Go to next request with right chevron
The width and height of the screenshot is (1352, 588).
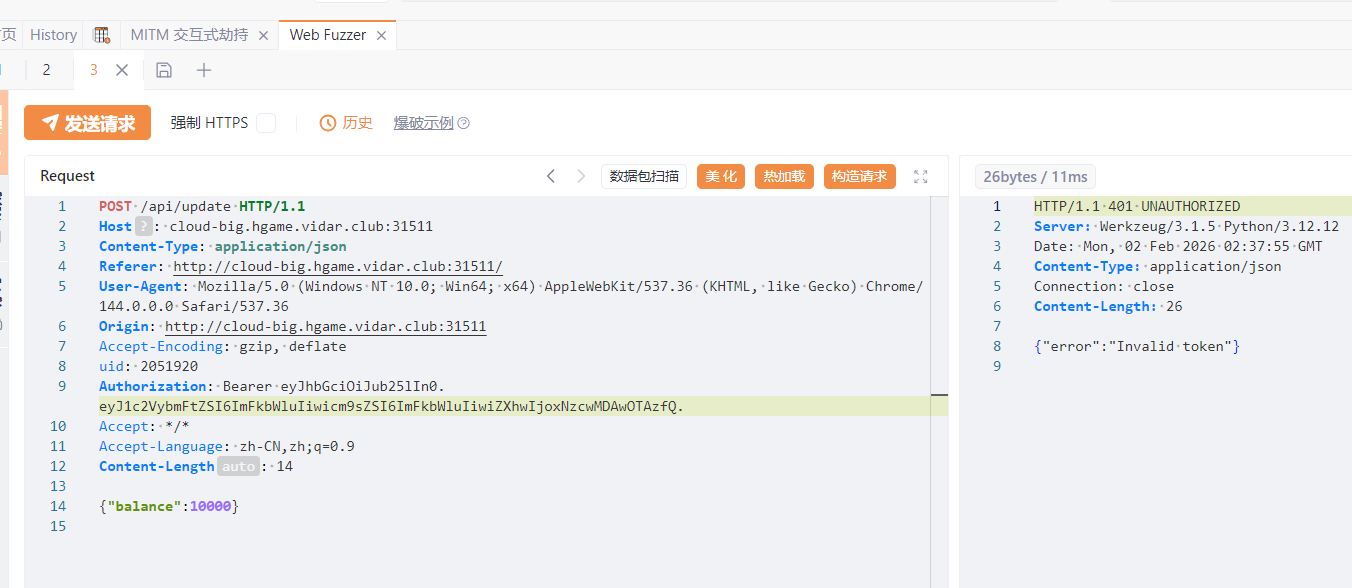point(581,176)
